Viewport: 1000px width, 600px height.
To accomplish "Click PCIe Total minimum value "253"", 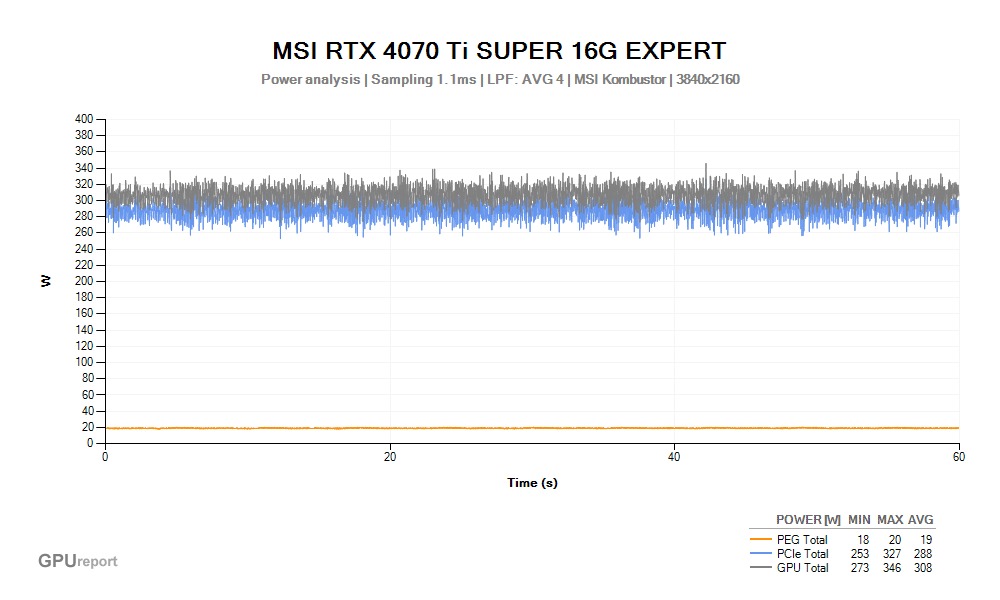I will 860,554.
